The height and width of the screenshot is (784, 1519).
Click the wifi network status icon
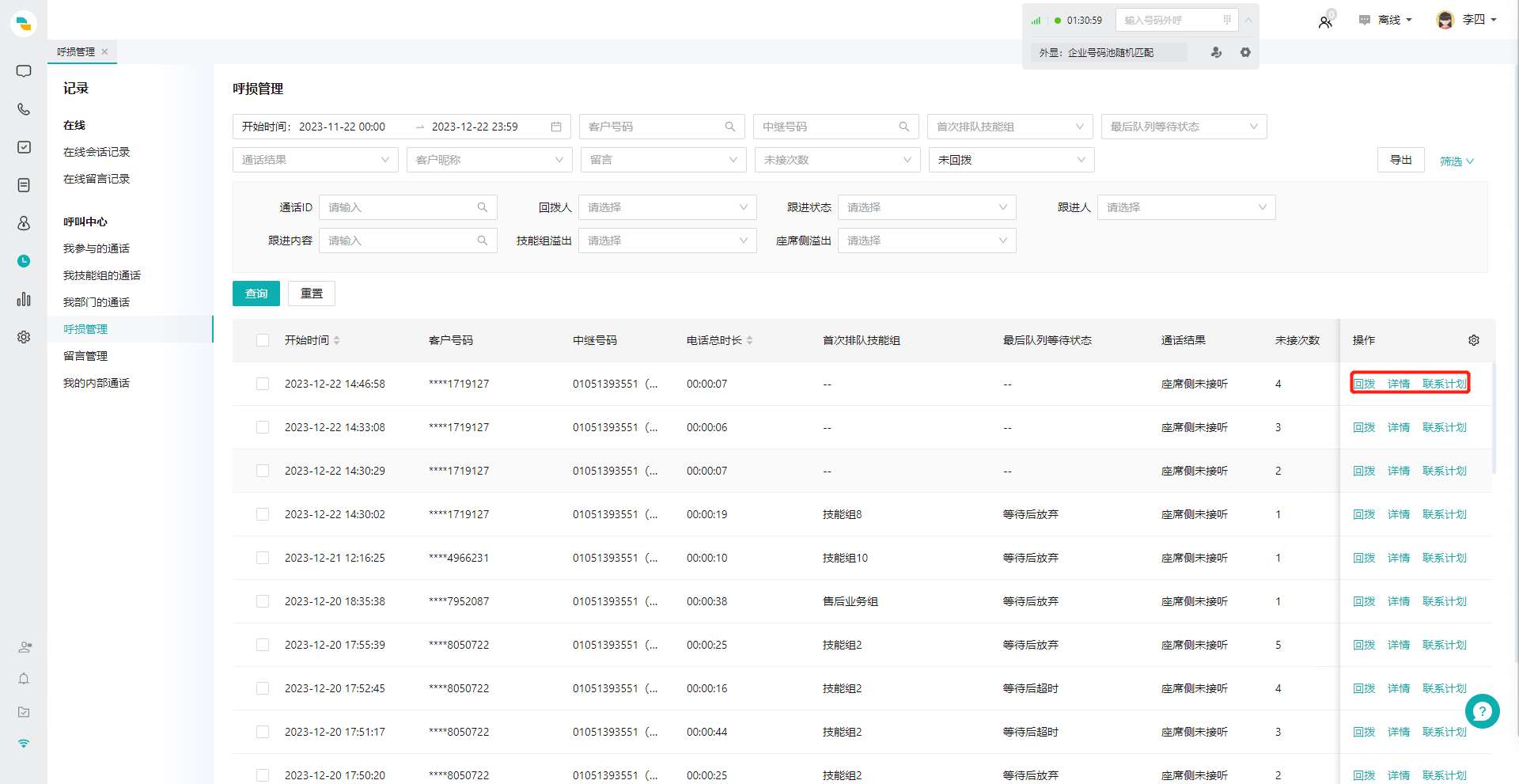pos(24,744)
